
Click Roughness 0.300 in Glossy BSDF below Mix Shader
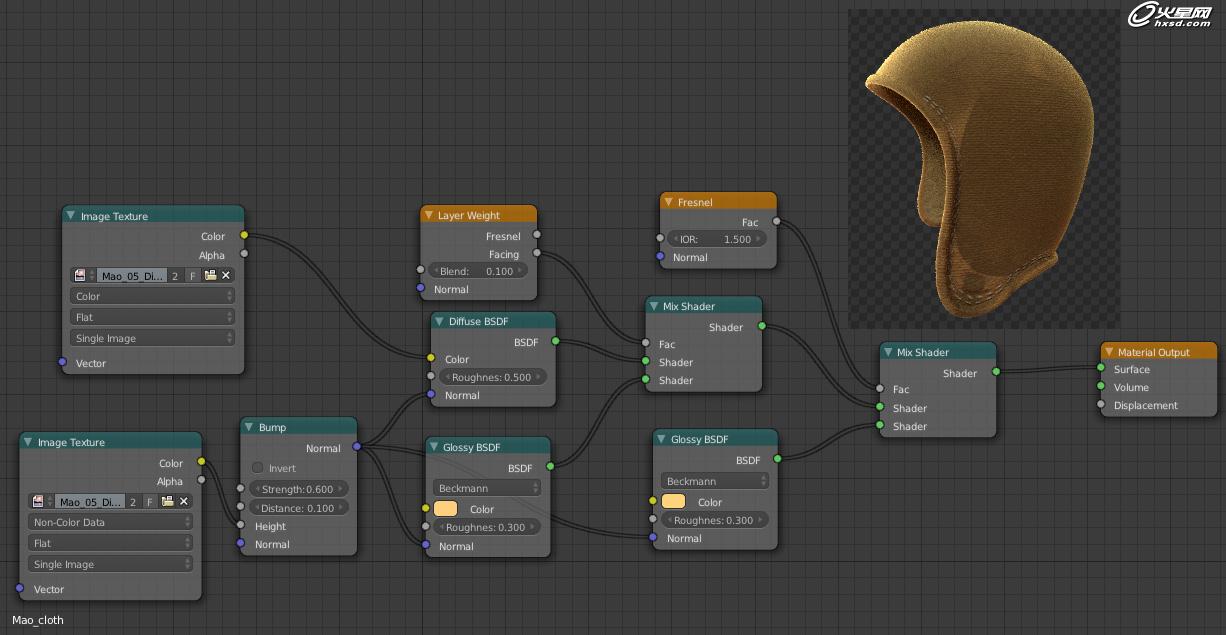pos(715,520)
